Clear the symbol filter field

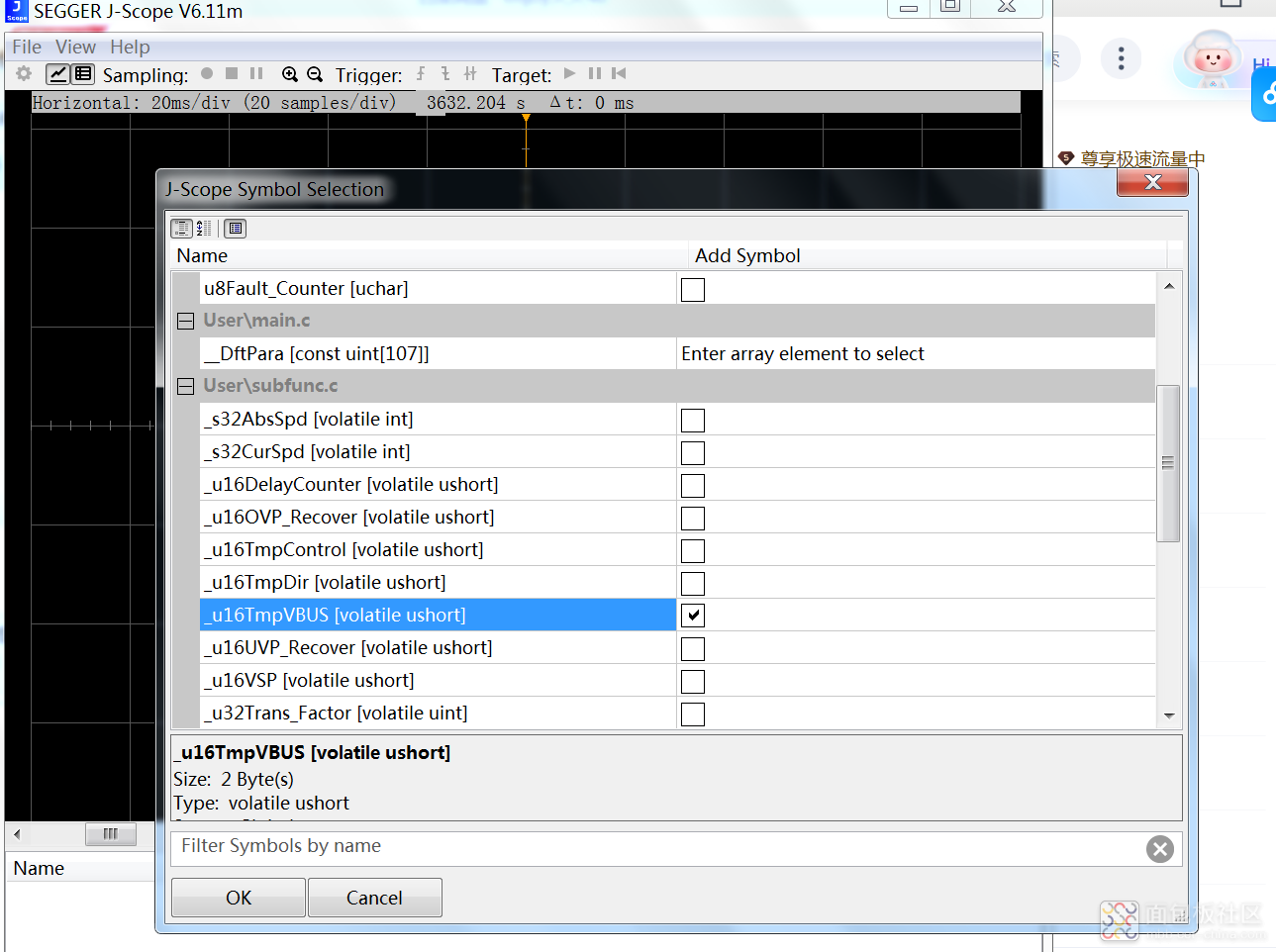coord(1160,849)
